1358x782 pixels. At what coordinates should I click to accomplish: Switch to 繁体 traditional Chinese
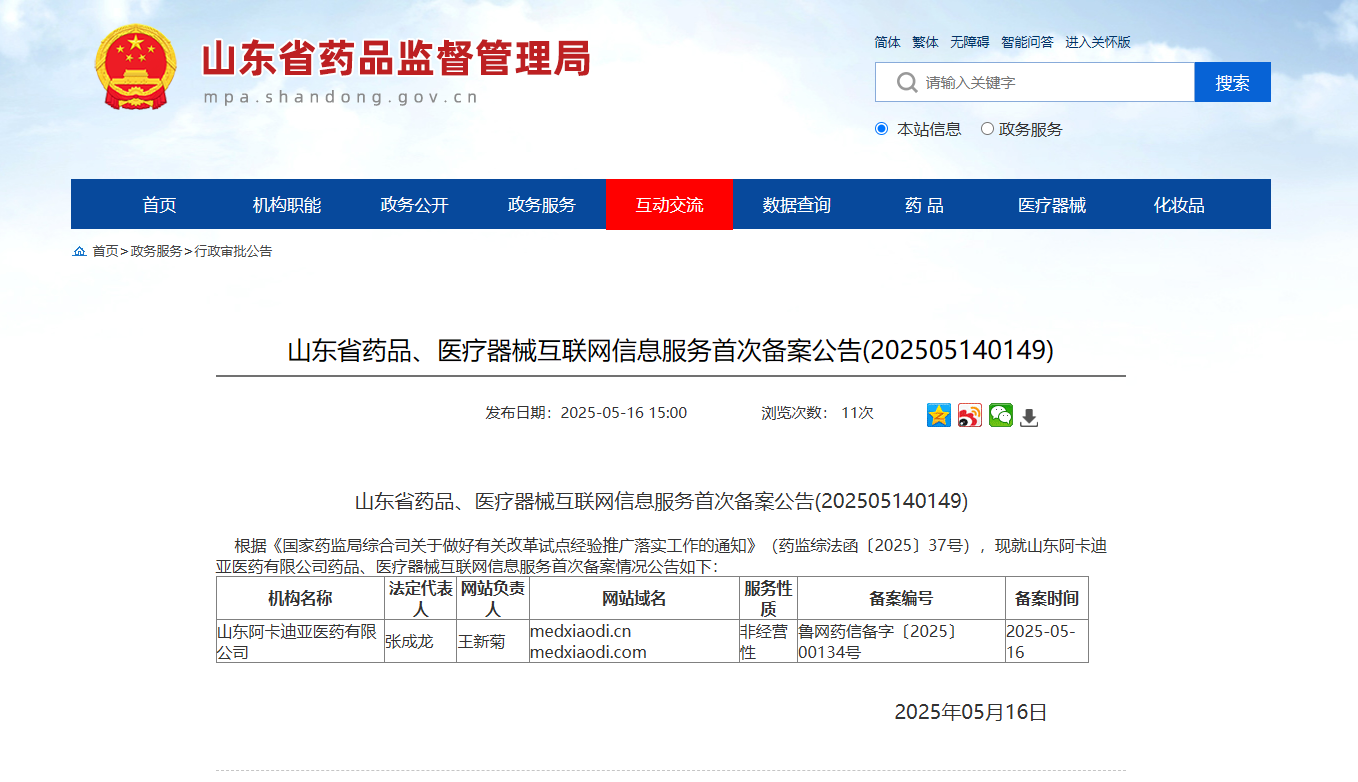[x=925, y=42]
